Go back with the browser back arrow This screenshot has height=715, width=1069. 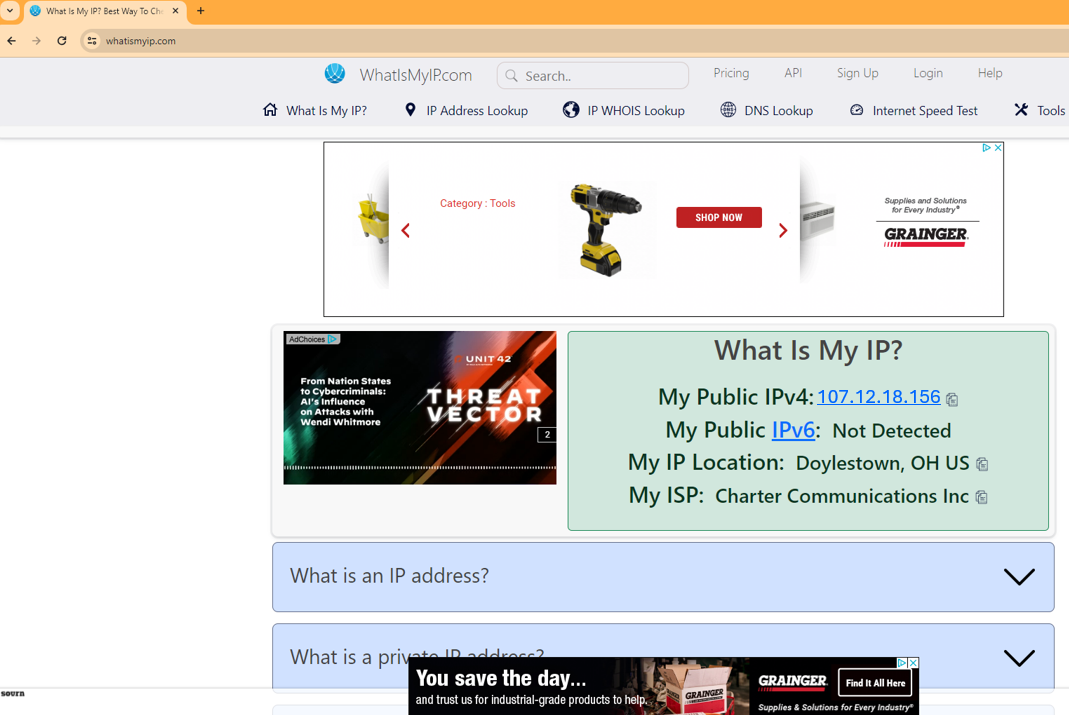(x=12, y=41)
